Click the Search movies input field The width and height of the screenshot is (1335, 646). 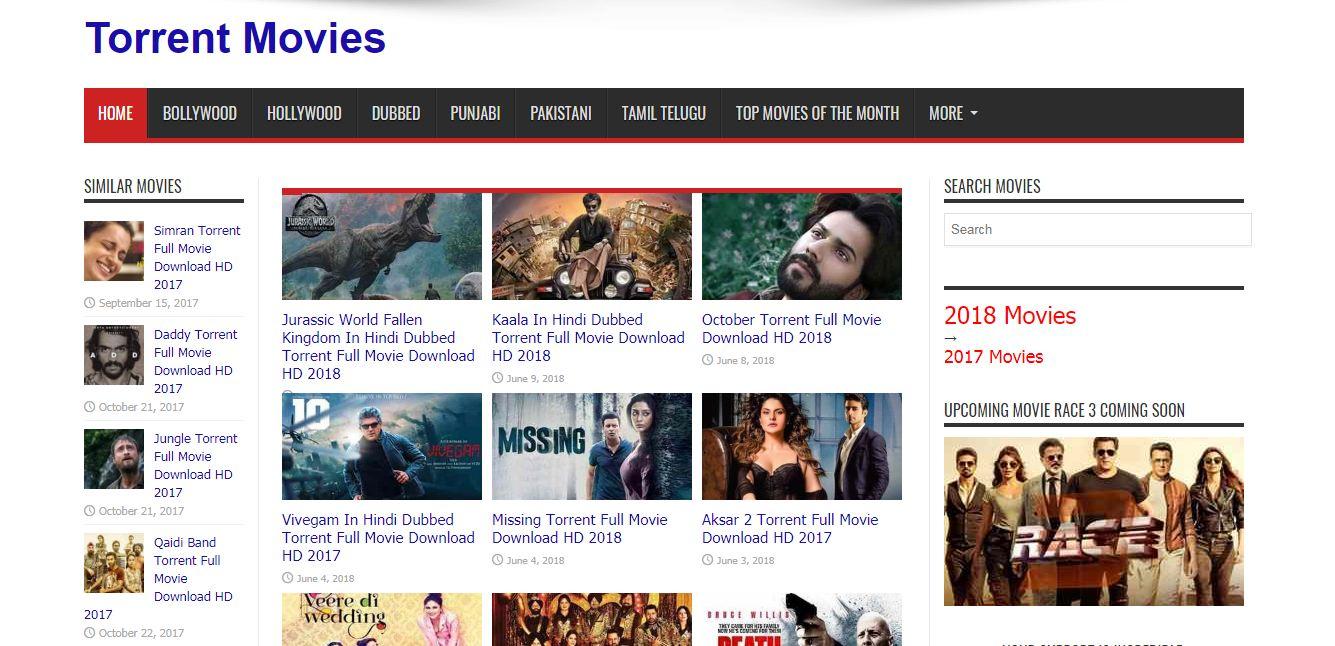(1097, 229)
